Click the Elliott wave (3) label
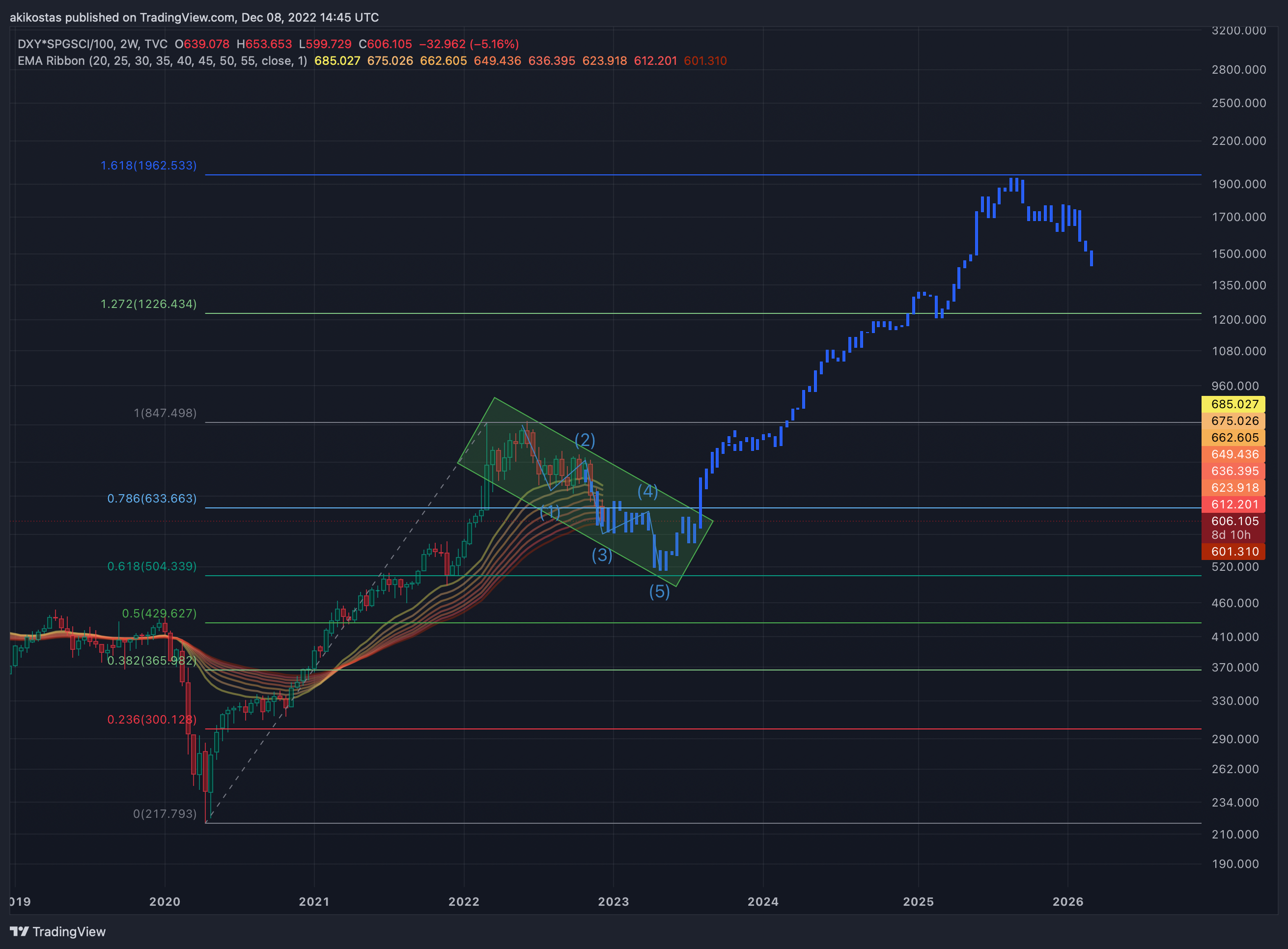The image size is (1288, 949). click(602, 555)
